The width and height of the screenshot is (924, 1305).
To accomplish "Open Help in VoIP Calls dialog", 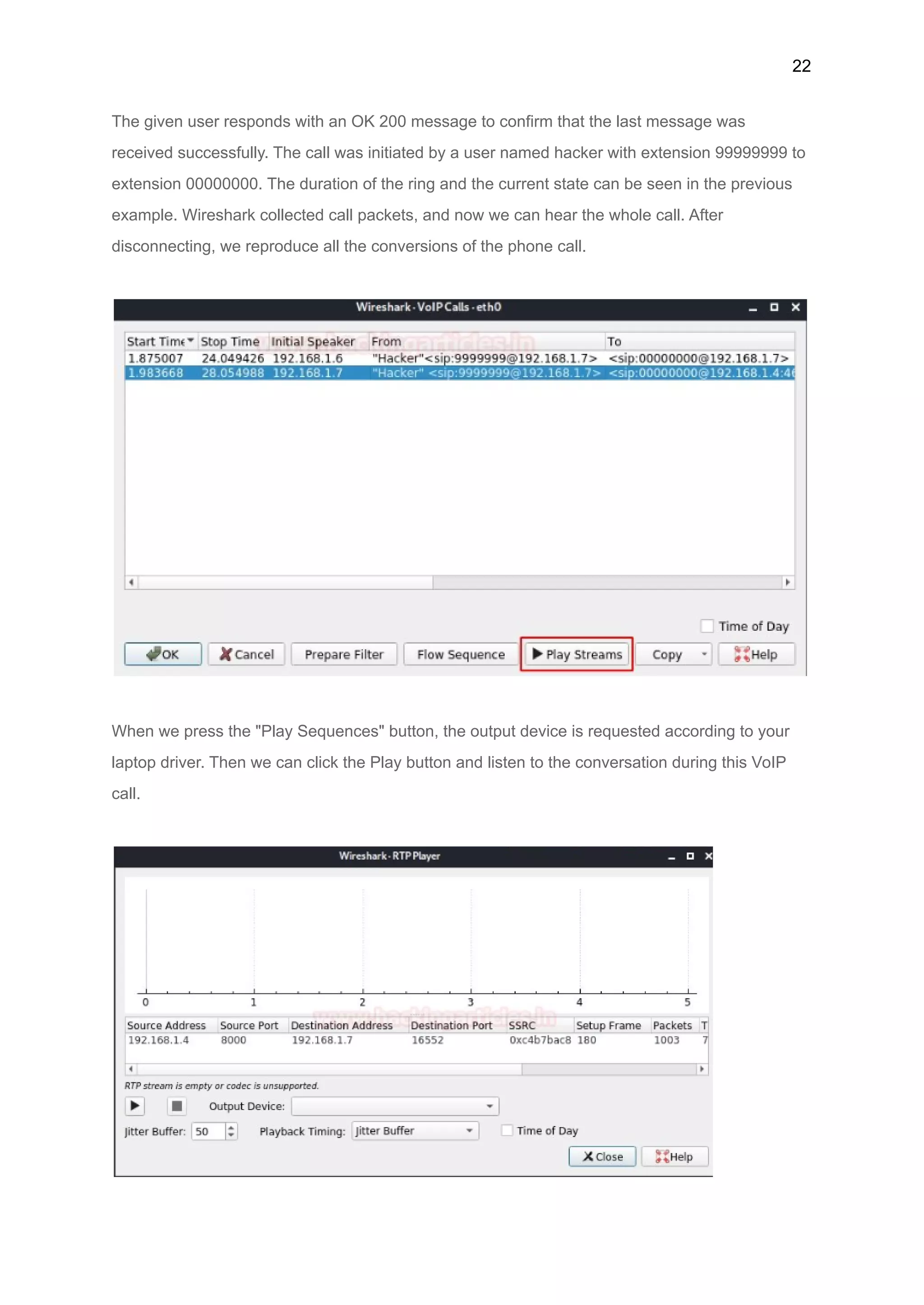I will click(756, 654).
